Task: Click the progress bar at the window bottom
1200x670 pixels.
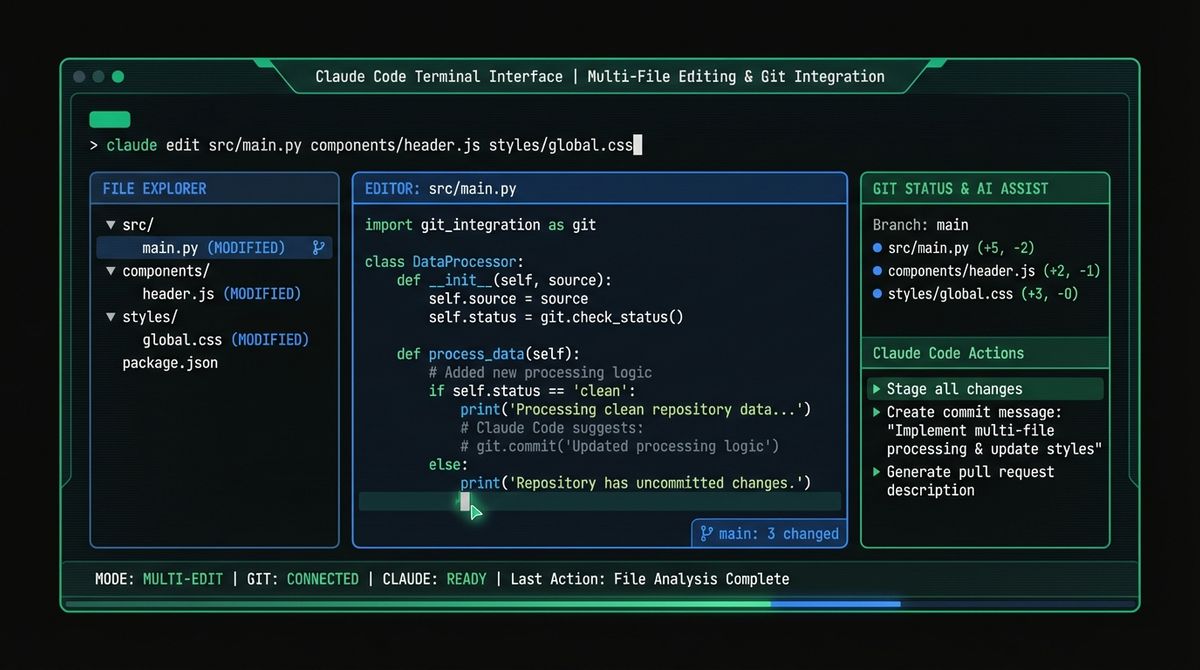Action: pos(600,604)
